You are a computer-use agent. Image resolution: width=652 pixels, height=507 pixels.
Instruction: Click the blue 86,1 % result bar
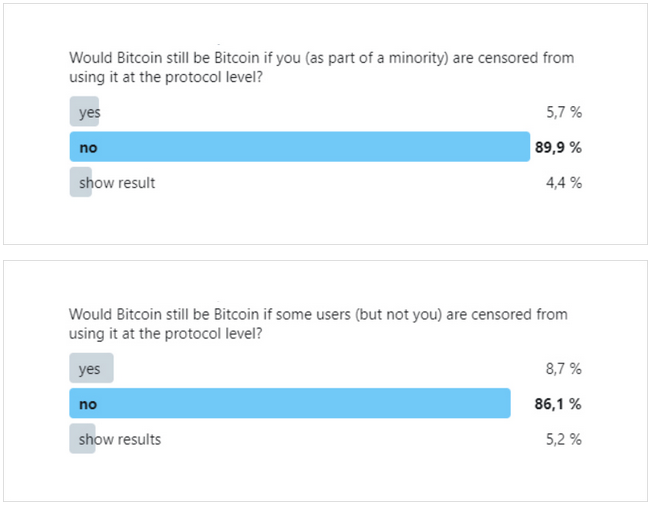coord(290,403)
